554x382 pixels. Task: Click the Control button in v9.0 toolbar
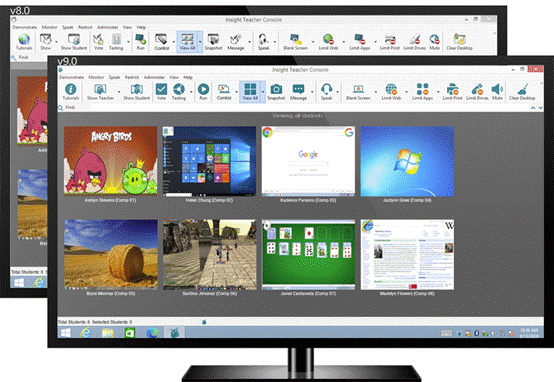(224, 91)
